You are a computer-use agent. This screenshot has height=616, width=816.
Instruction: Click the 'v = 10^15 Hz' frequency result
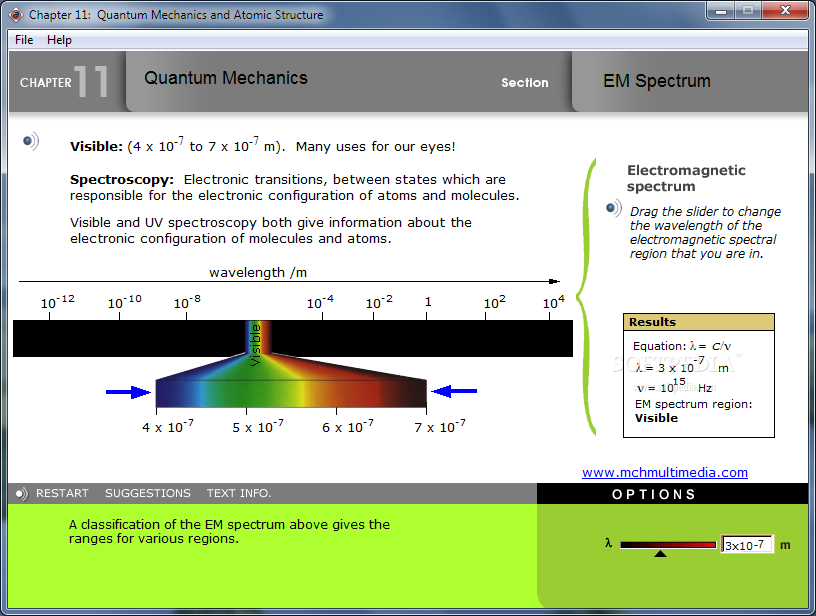[674, 386]
